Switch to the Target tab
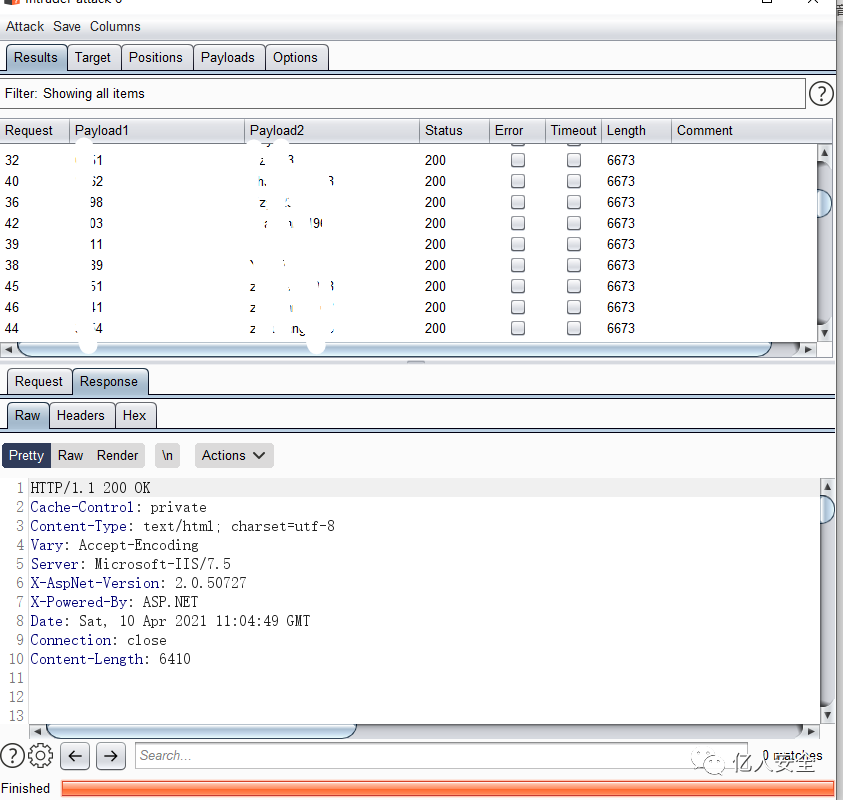843x800 pixels. [x=93, y=58]
